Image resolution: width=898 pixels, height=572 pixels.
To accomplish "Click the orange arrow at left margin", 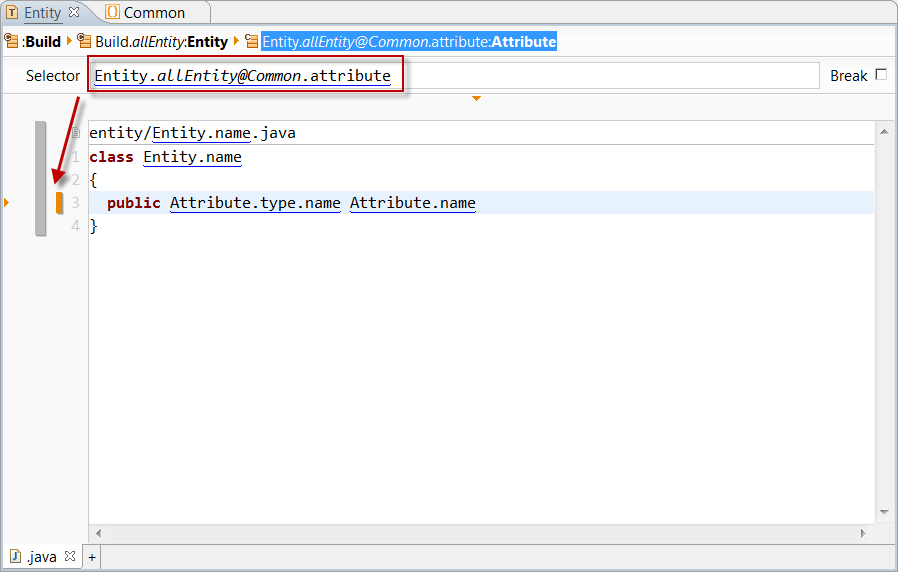I will point(7,203).
